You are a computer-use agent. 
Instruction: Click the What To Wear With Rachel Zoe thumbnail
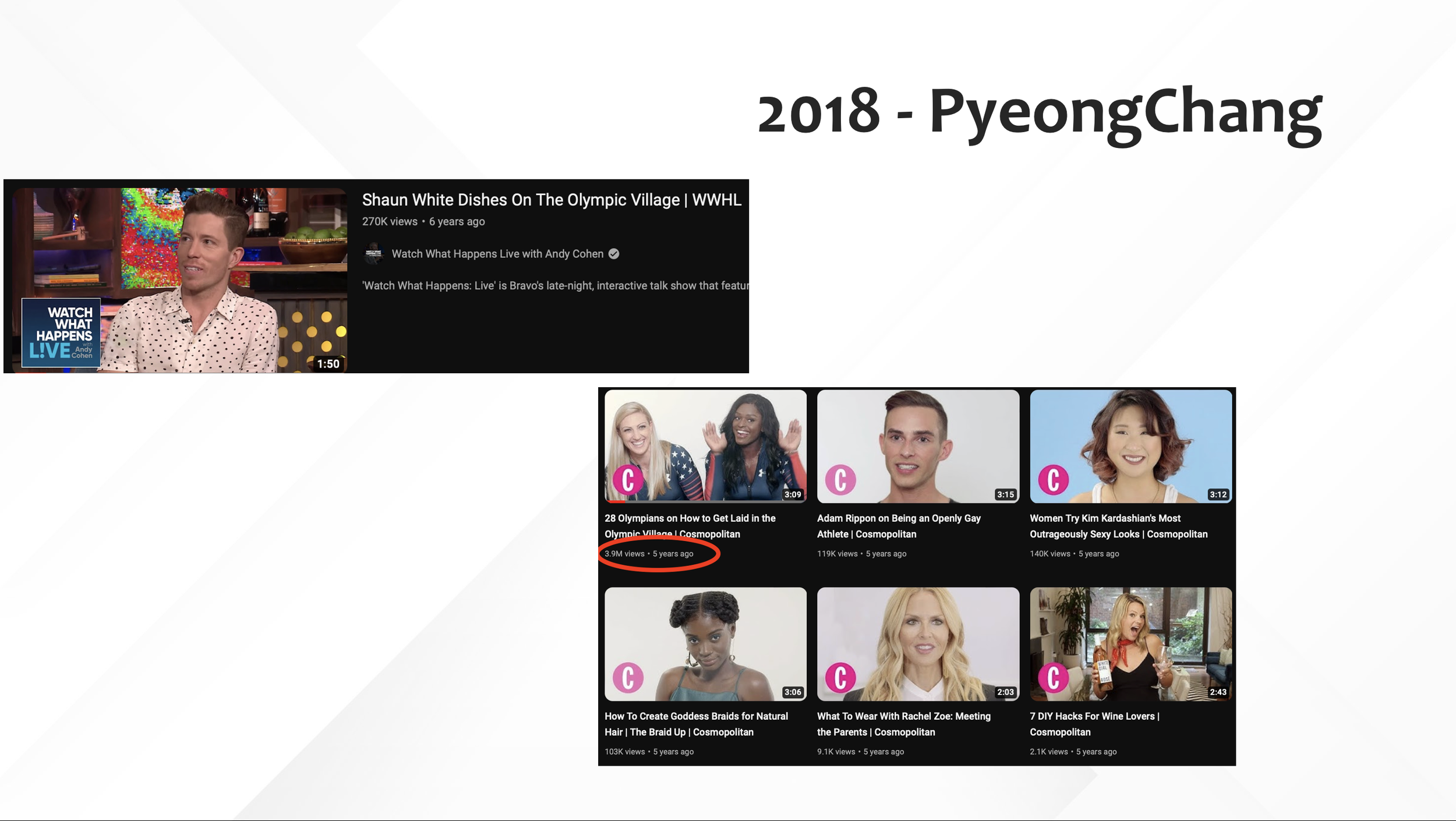(918, 643)
